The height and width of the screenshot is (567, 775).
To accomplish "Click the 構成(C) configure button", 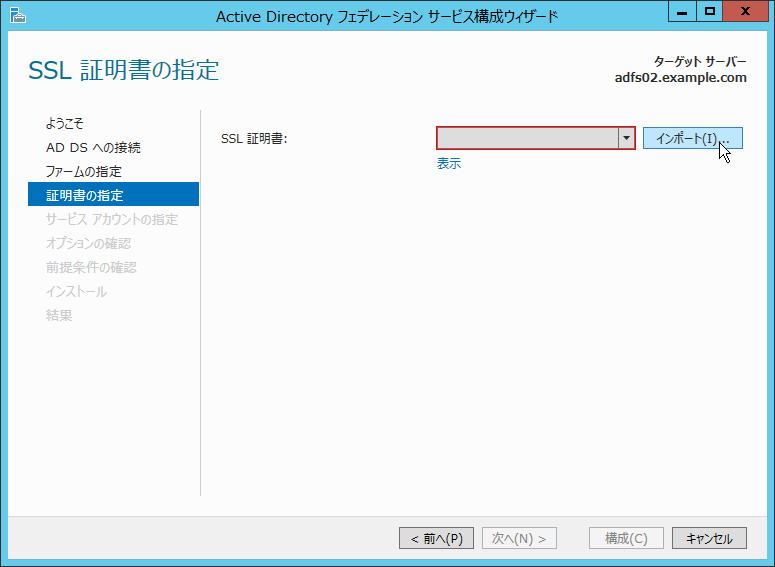I will coord(626,538).
